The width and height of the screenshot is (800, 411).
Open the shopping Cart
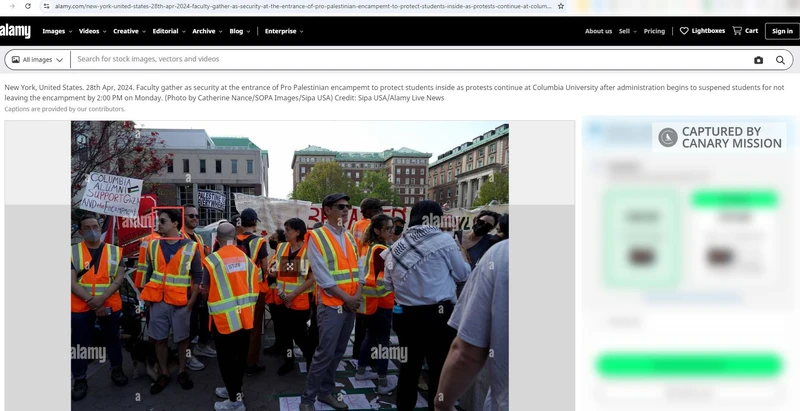point(745,31)
